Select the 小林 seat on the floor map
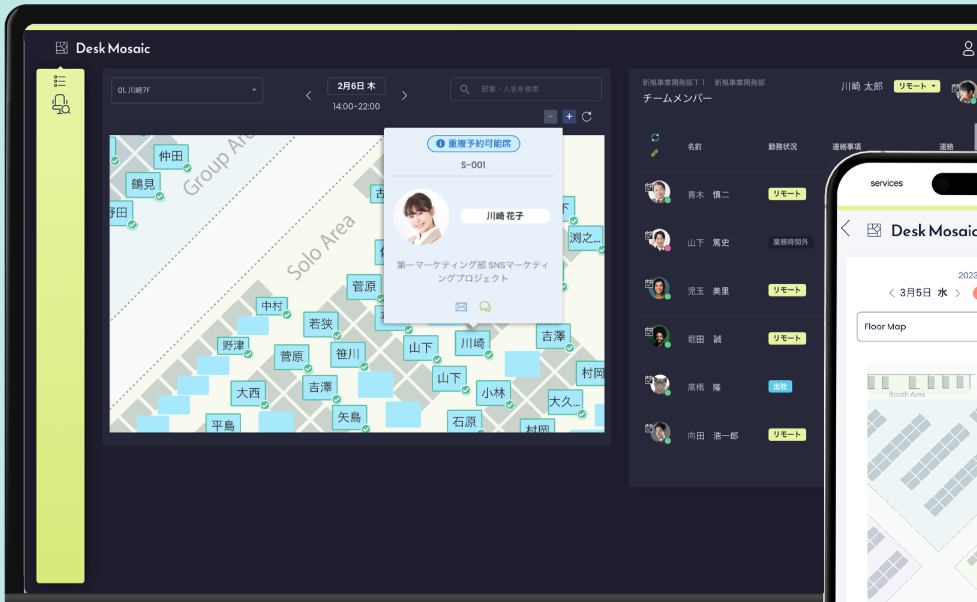The image size is (977, 602). (x=494, y=393)
